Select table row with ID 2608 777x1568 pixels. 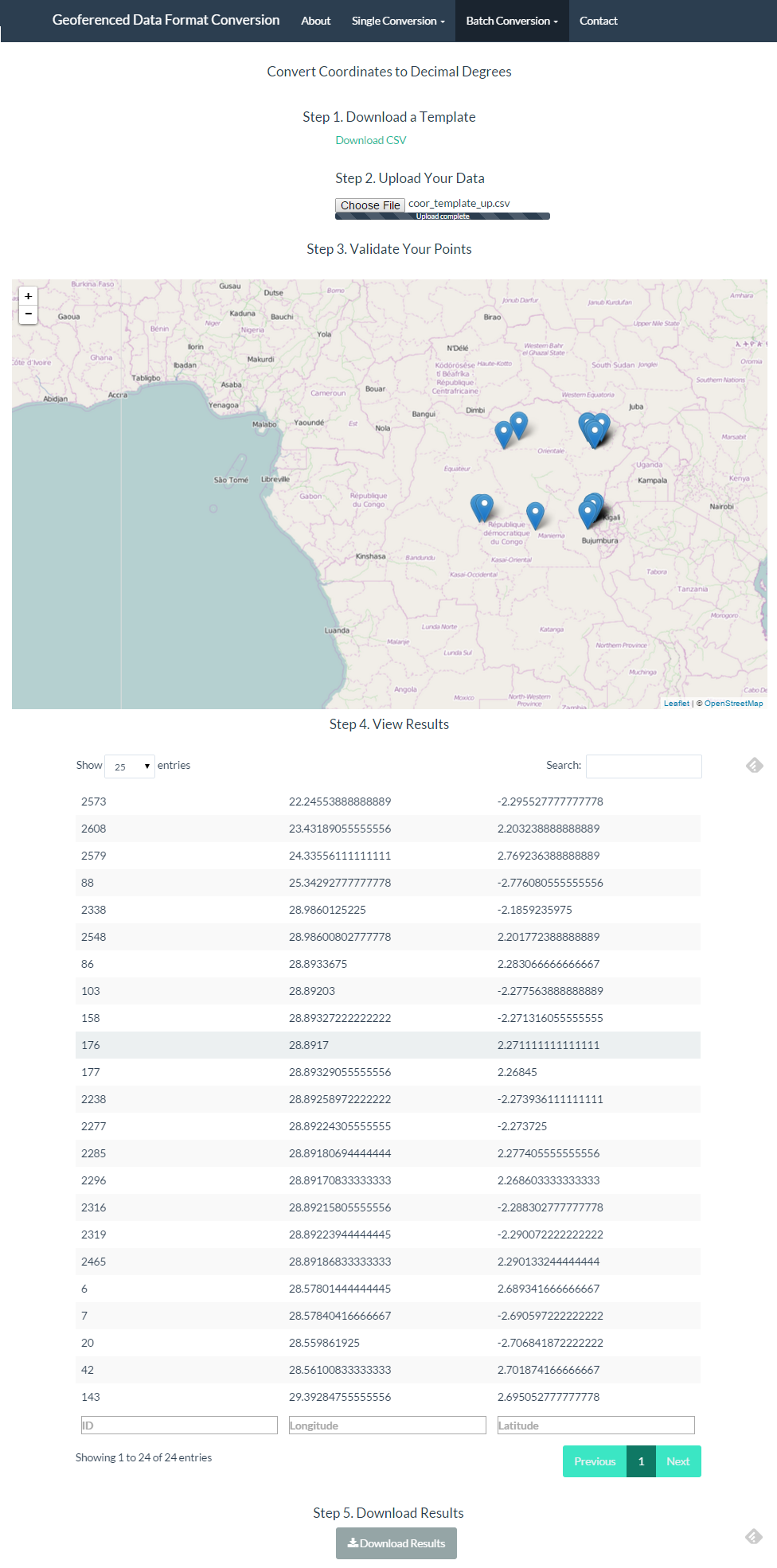click(x=388, y=829)
